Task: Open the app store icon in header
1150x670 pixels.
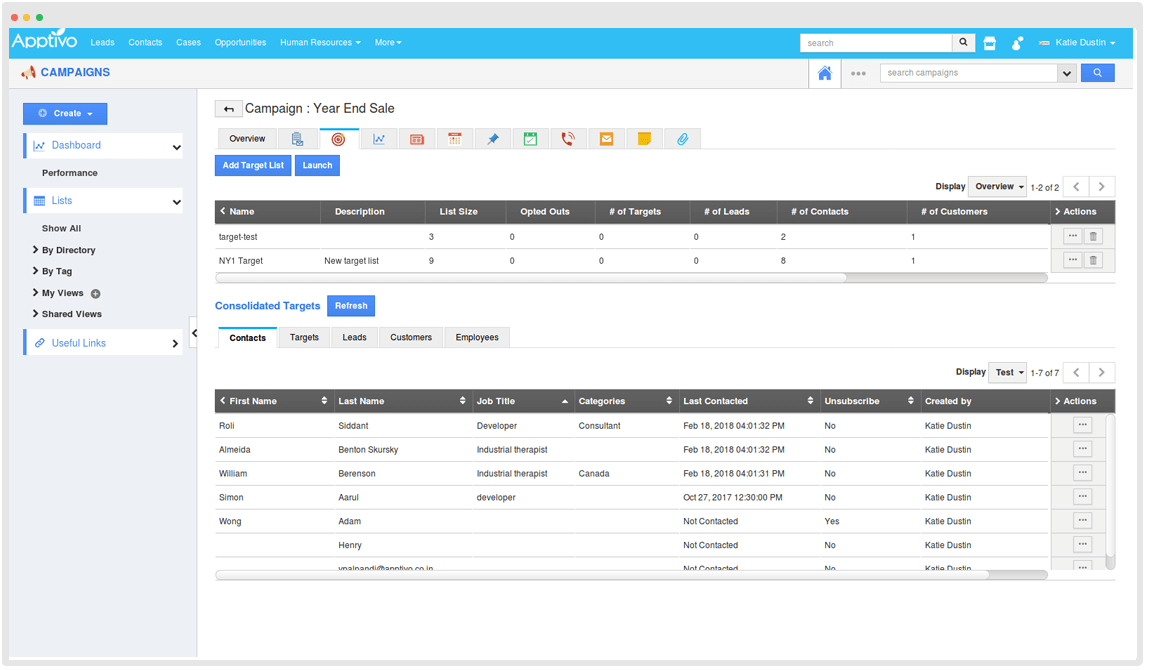Action: [x=990, y=43]
